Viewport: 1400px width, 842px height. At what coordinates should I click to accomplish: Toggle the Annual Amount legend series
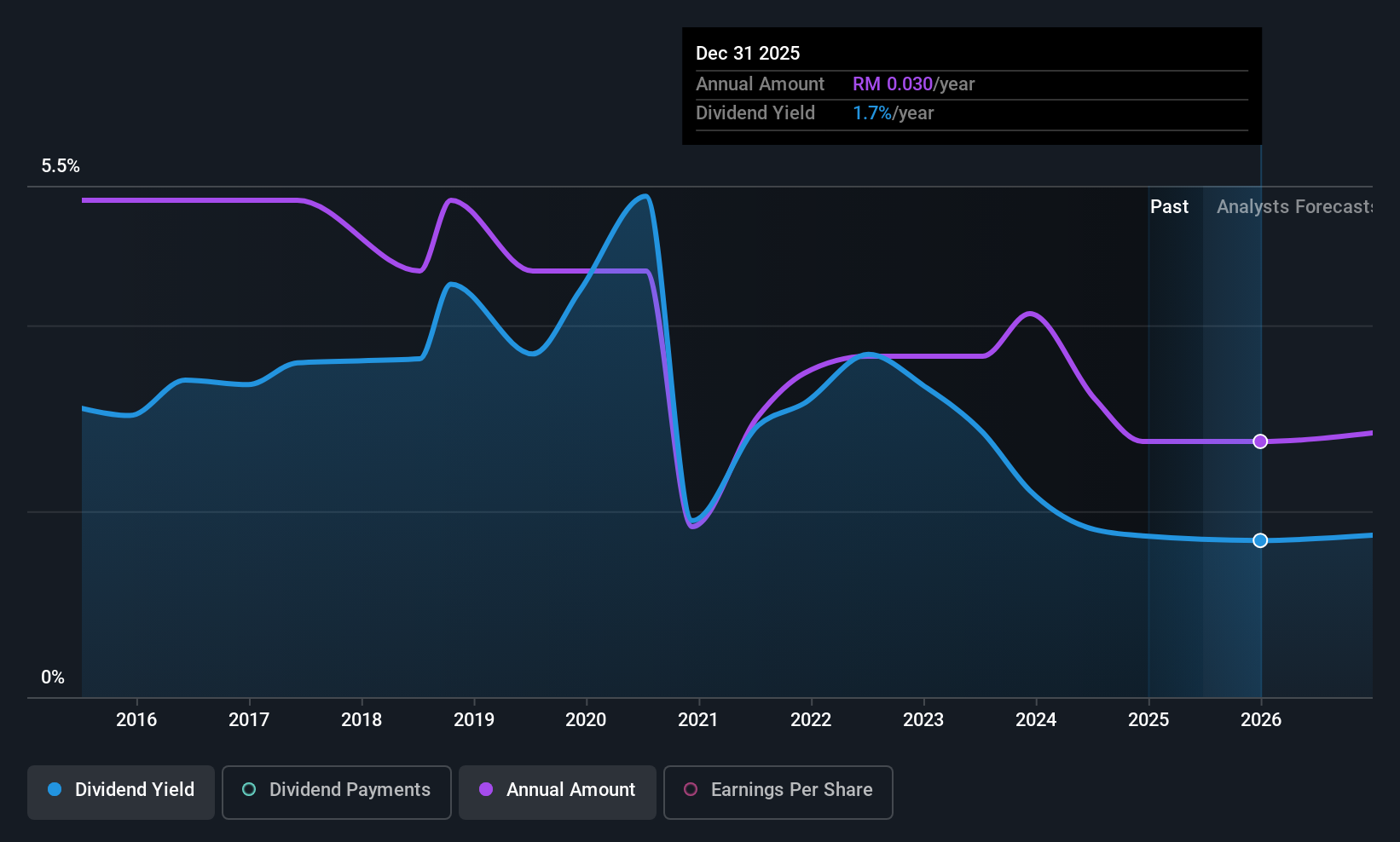[558, 793]
